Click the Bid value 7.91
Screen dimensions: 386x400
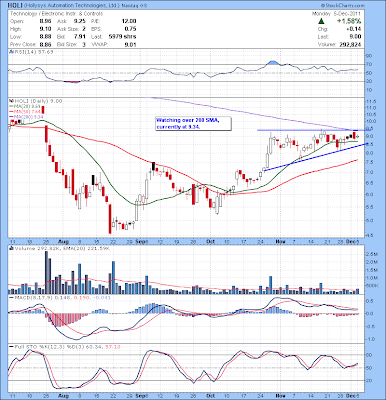click(80, 37)
